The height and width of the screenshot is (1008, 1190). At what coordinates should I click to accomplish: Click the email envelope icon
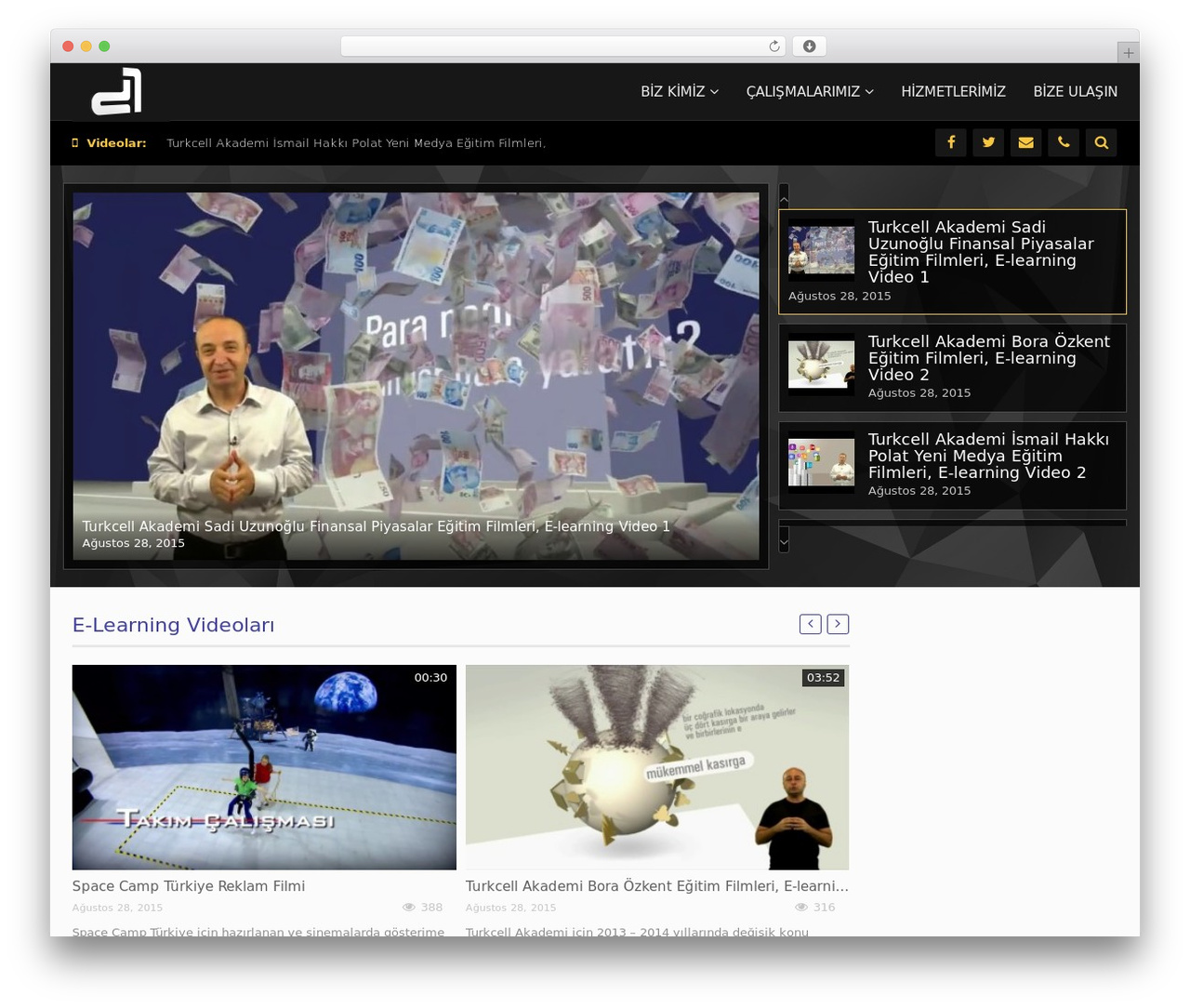[x=1026, y=142]
